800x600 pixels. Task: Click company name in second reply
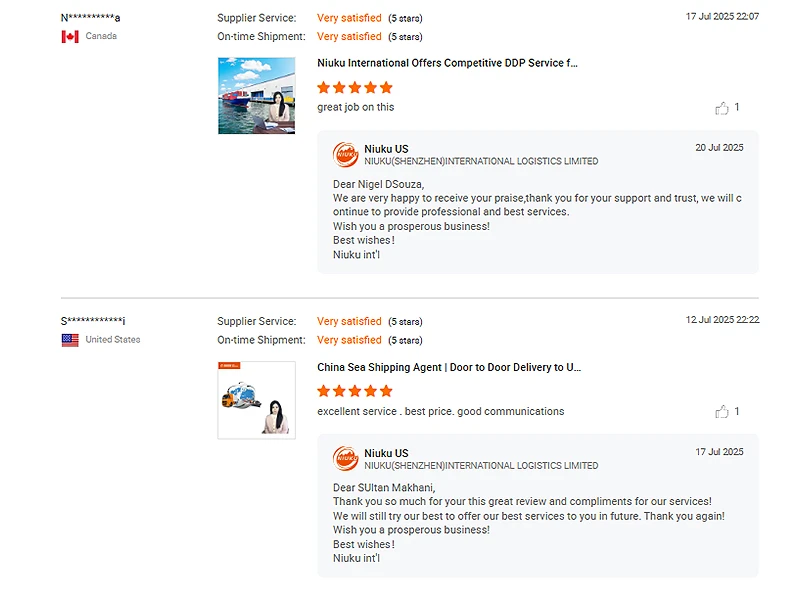pos(481,466)
